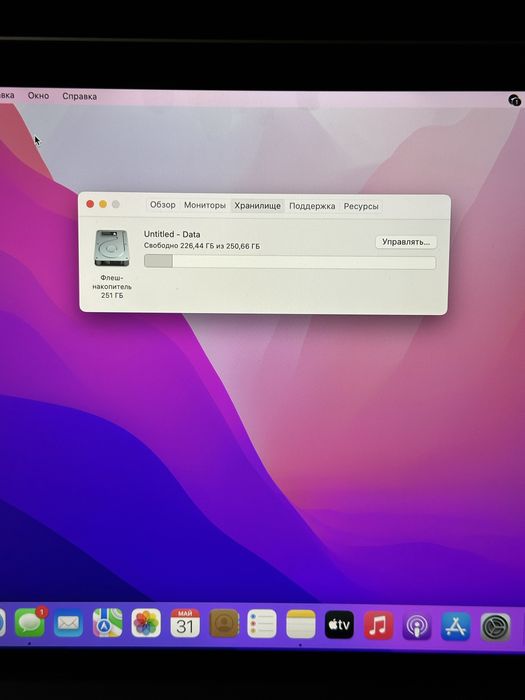
Task: Launch the Contacts app from Dock
Action: pyautogui.click(x=224, y=623)
